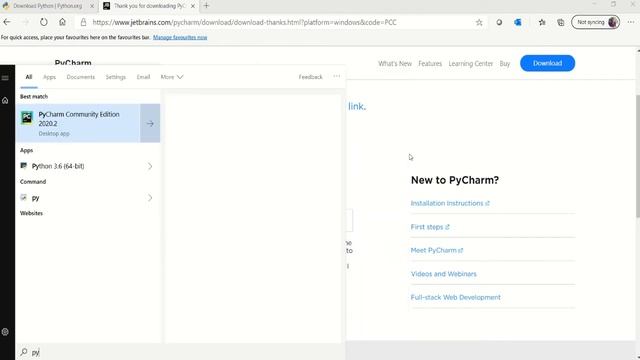Select the All search filter tab

click(x=29, y=77)
